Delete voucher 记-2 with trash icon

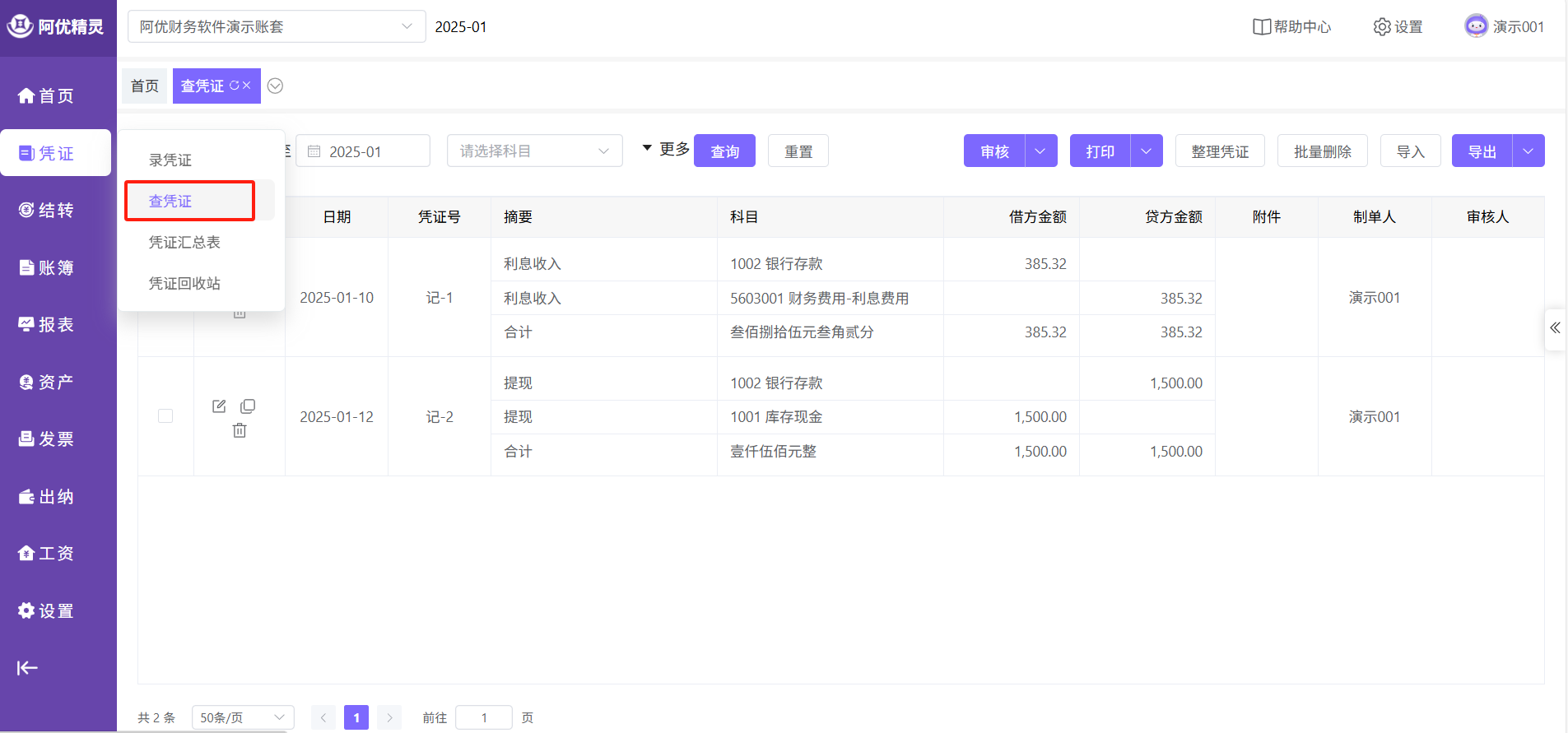click(240, 430)
